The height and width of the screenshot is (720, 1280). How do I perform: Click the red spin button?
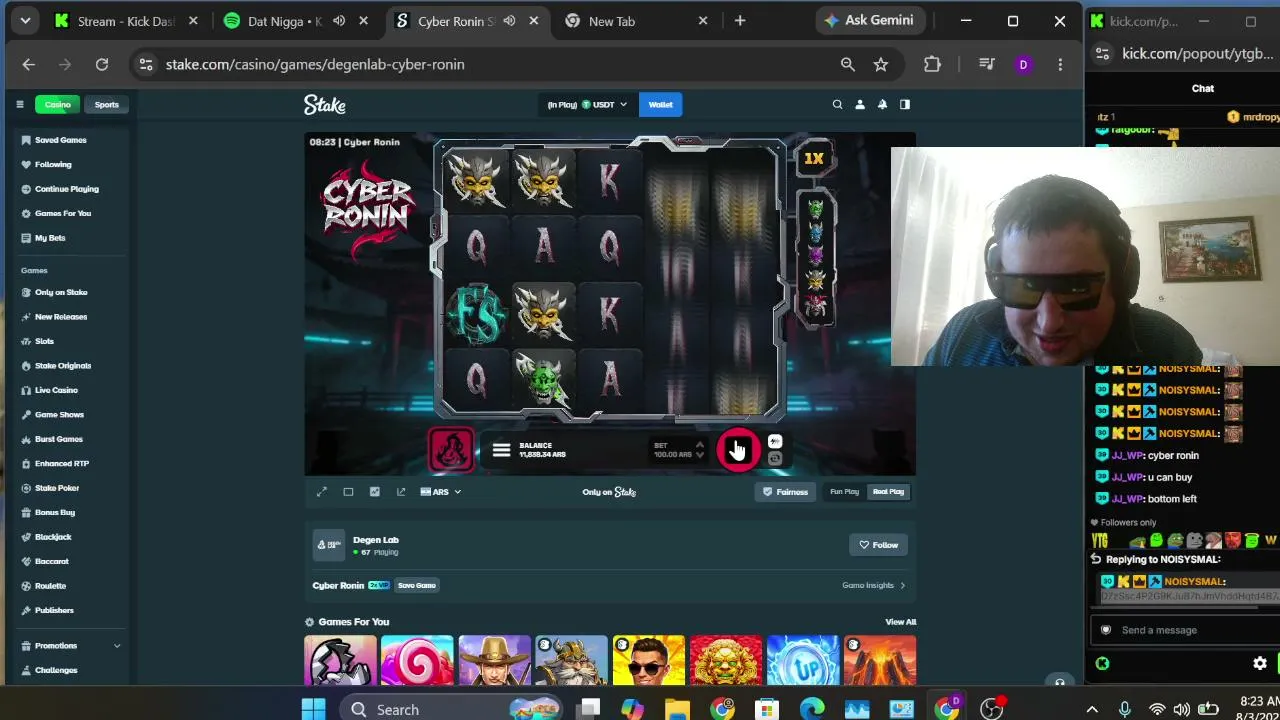pyautogui.click(x=738, y=450)
